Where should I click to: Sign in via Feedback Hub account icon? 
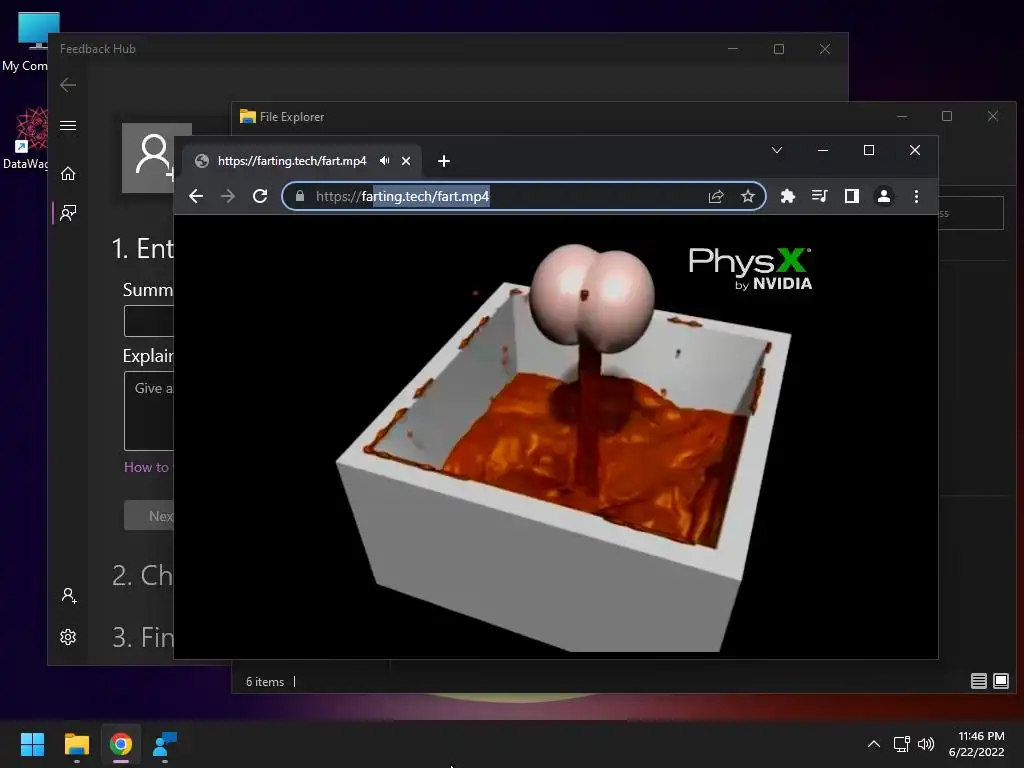pos(69,596)
